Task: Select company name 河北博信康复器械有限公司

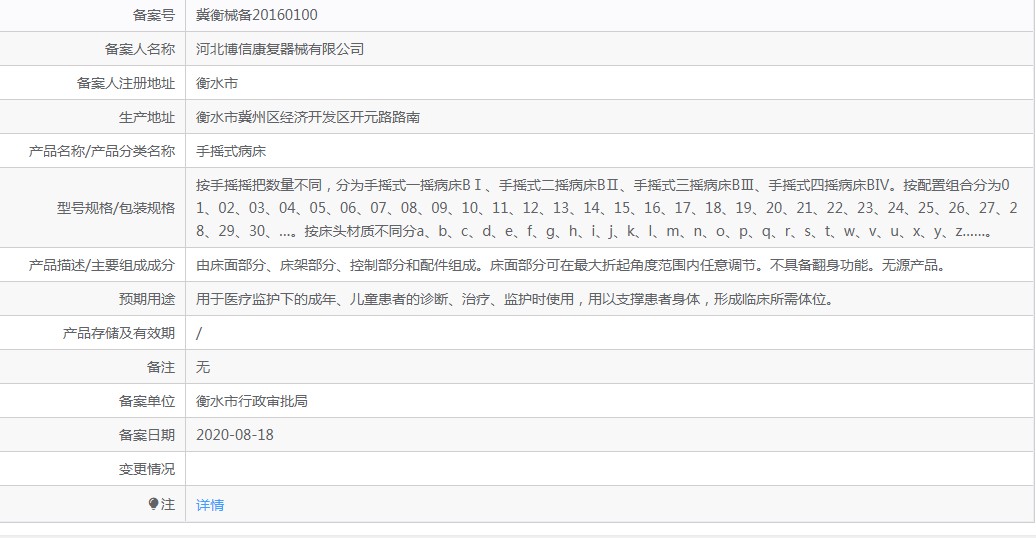Action: pos(279,50)
